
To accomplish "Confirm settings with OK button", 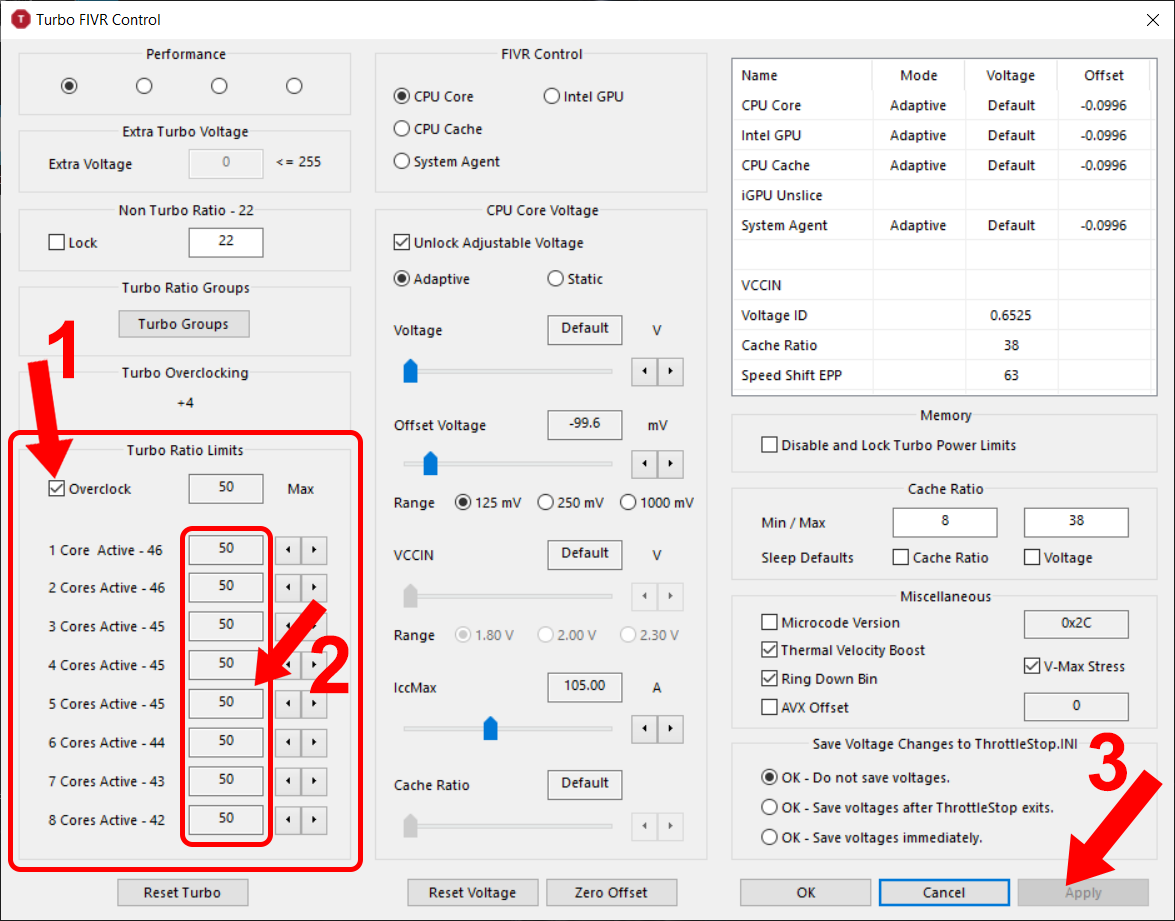I will click(806, 893).
